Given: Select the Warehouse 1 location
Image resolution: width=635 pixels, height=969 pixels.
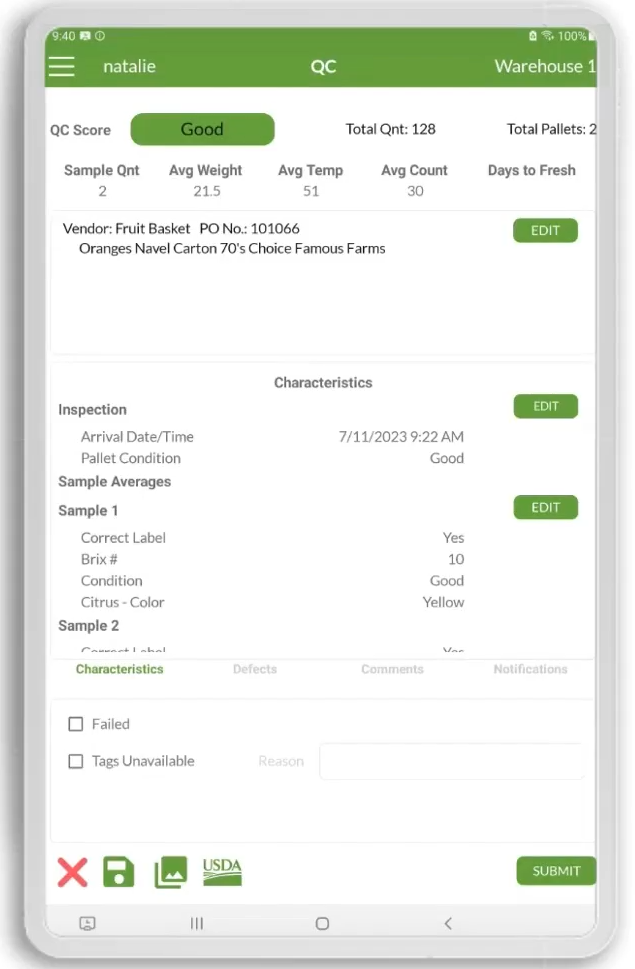Looking at the screenshot, I should point(544,67).
